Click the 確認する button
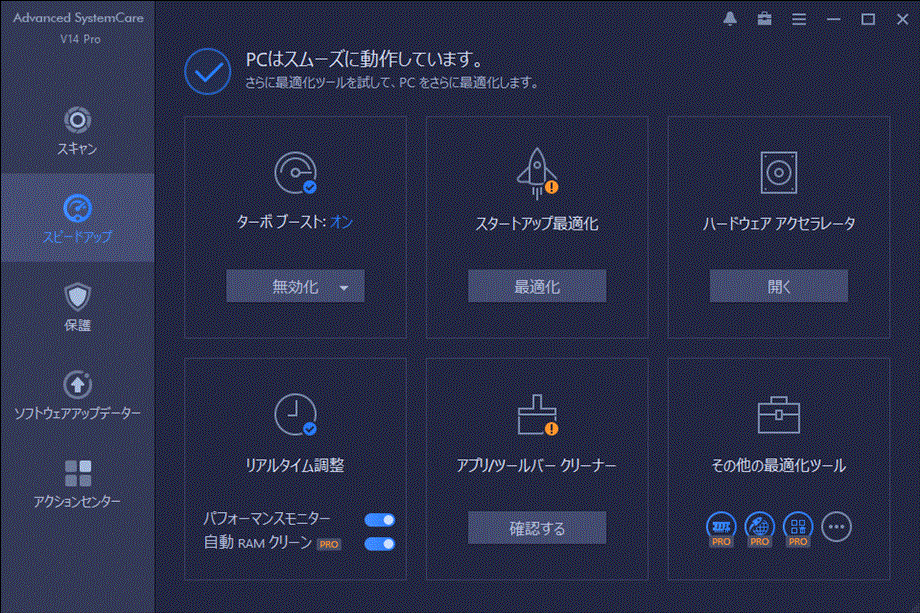Image resolution: width=920 pixels, height=613 pixels. pyautogui.click(x=537, y=528)
